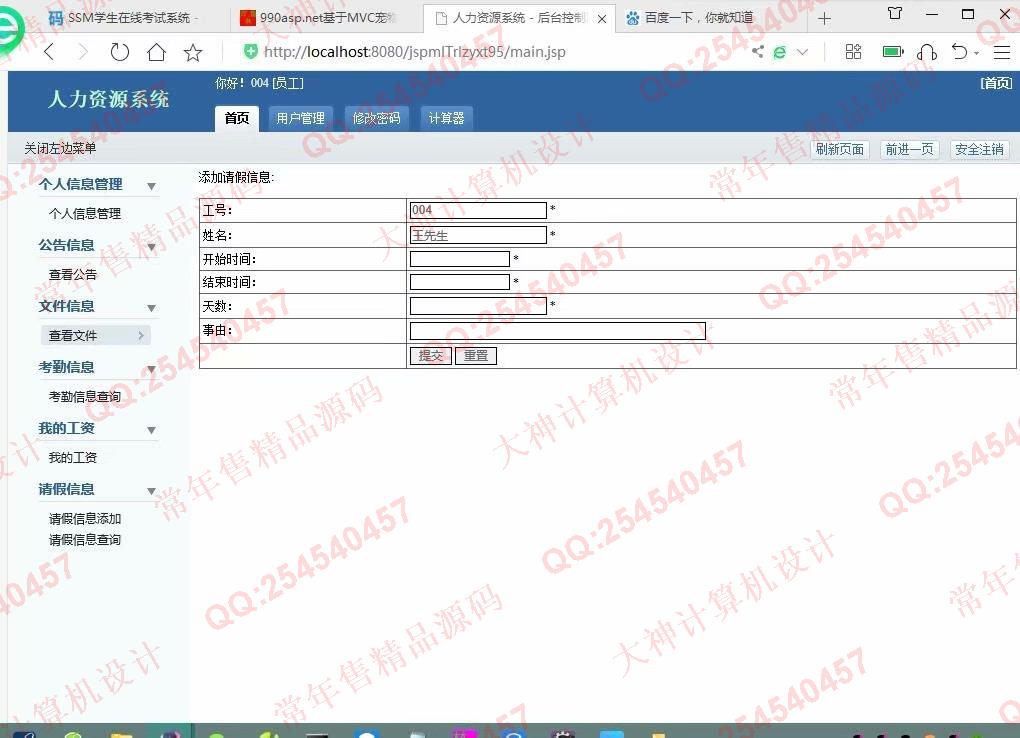
Task: Open the 修改密码 tab
Action: pyautogui.click(x=376, y=118)
